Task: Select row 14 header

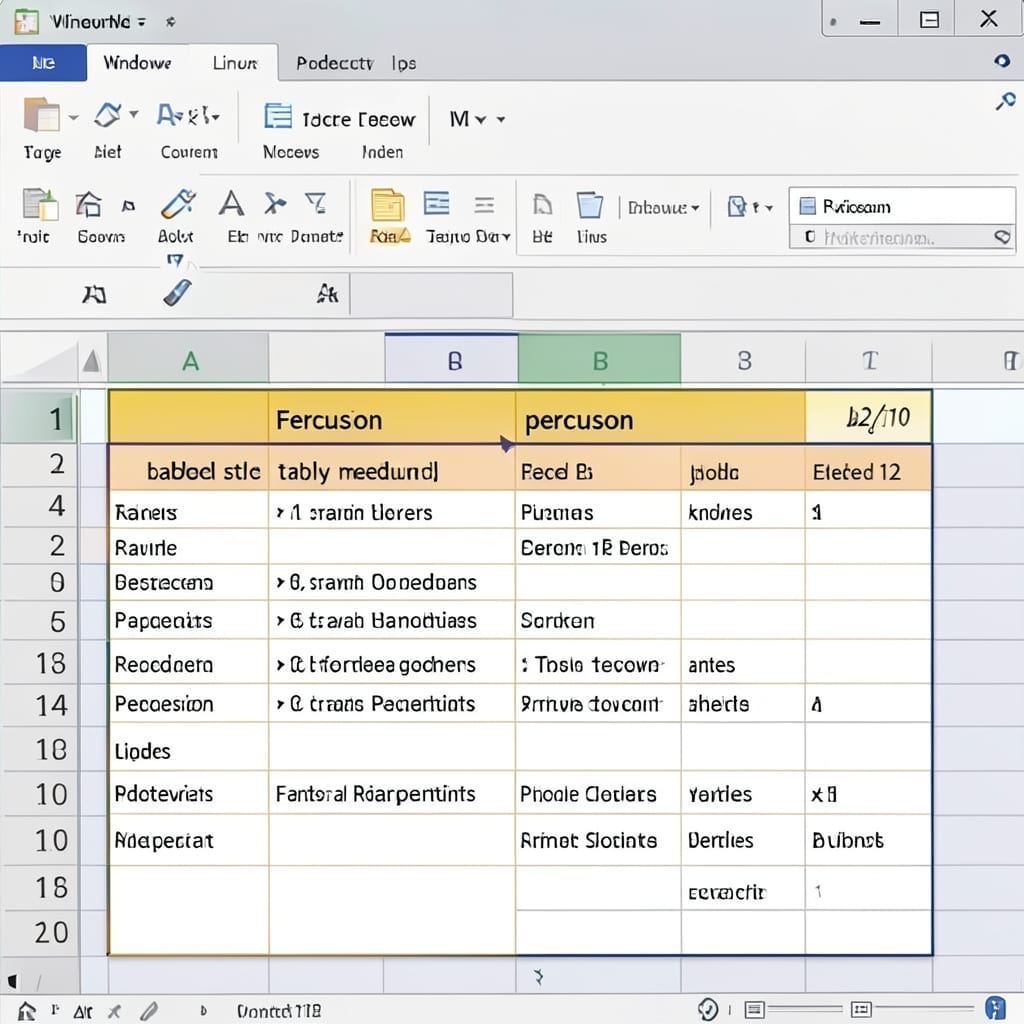Action: pyautogui.click(x=40, y=705)
